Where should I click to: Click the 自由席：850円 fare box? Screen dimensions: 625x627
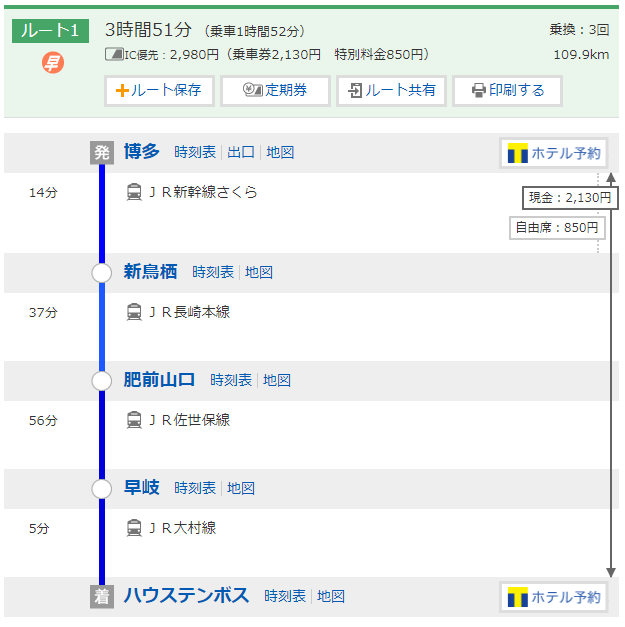pos(557,228)
